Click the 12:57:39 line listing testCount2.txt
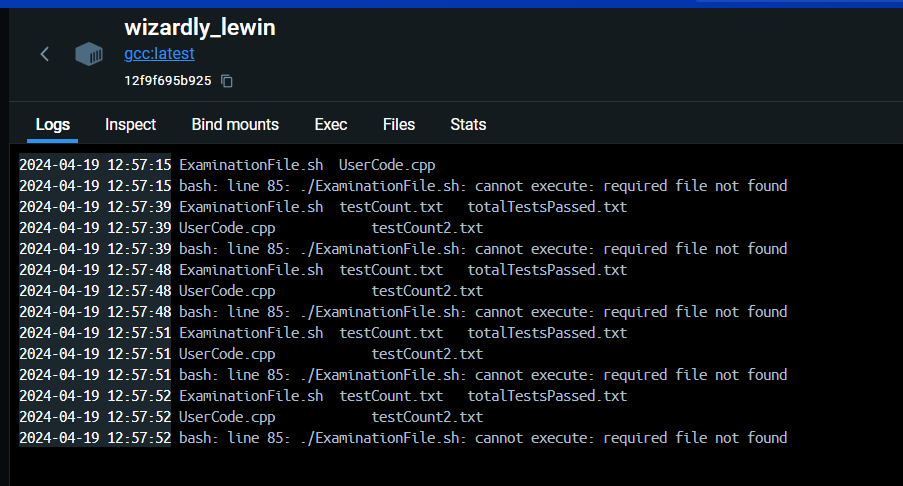The width and height of the screenshot is (903, 486). [331, 228]
